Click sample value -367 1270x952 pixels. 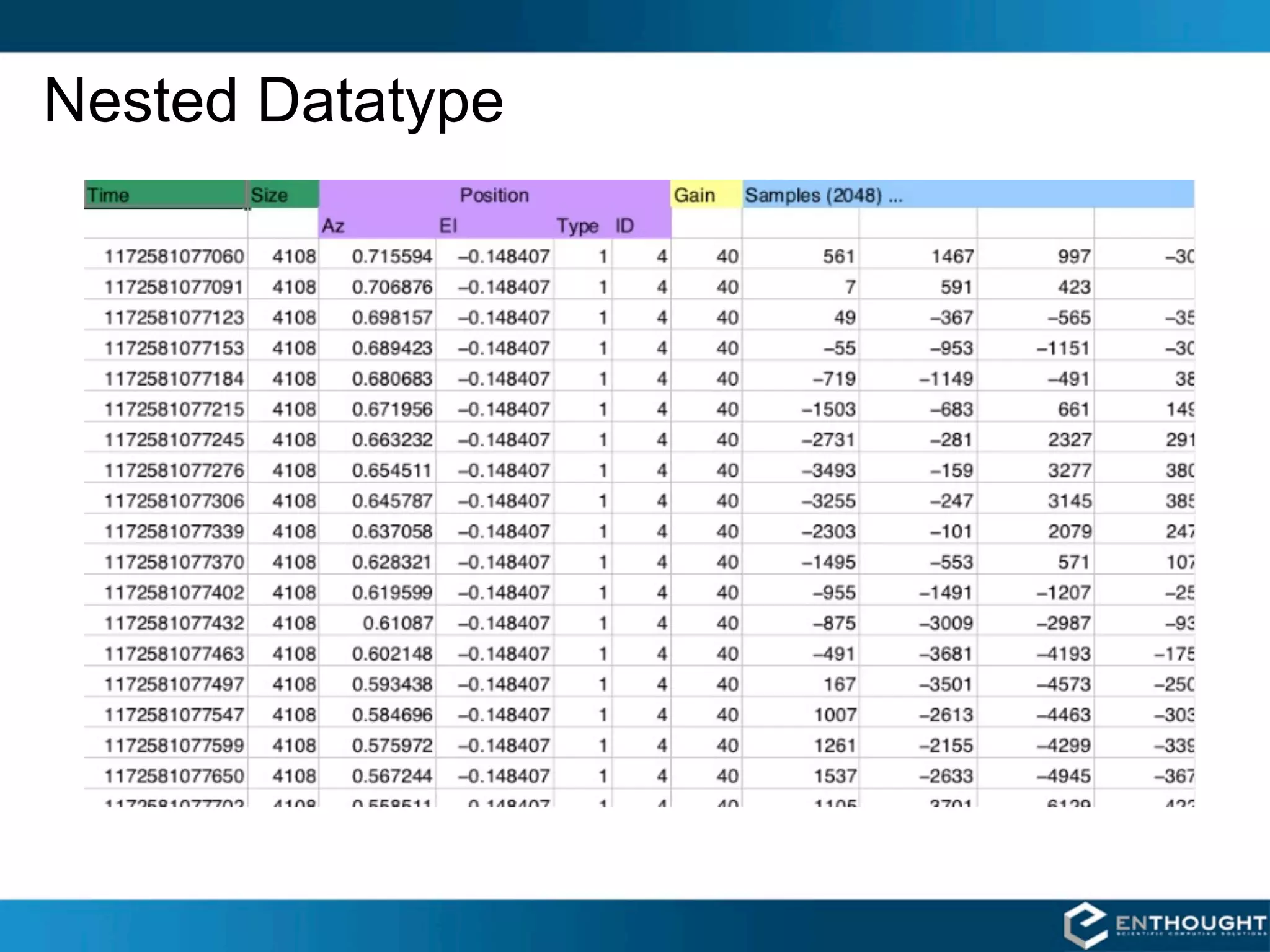point(951,317)
